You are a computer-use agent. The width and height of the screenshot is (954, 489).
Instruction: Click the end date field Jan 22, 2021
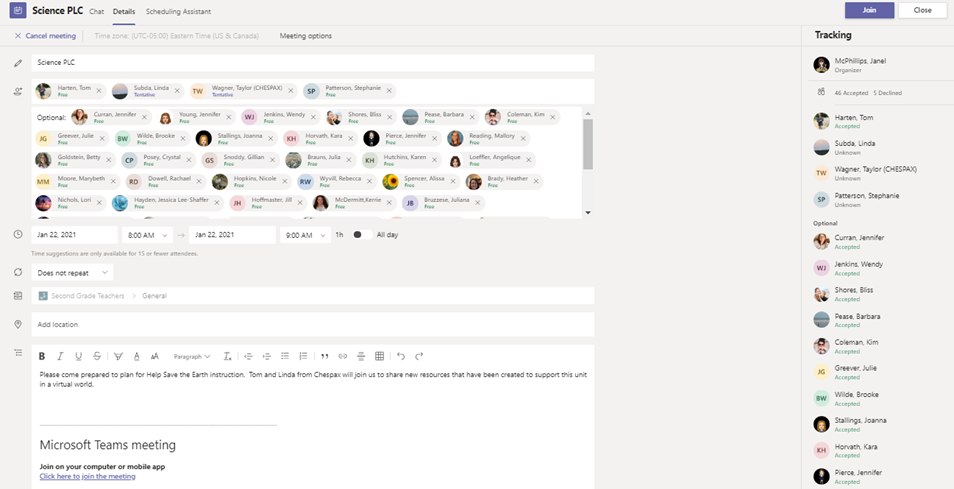[x=232, y=235]
